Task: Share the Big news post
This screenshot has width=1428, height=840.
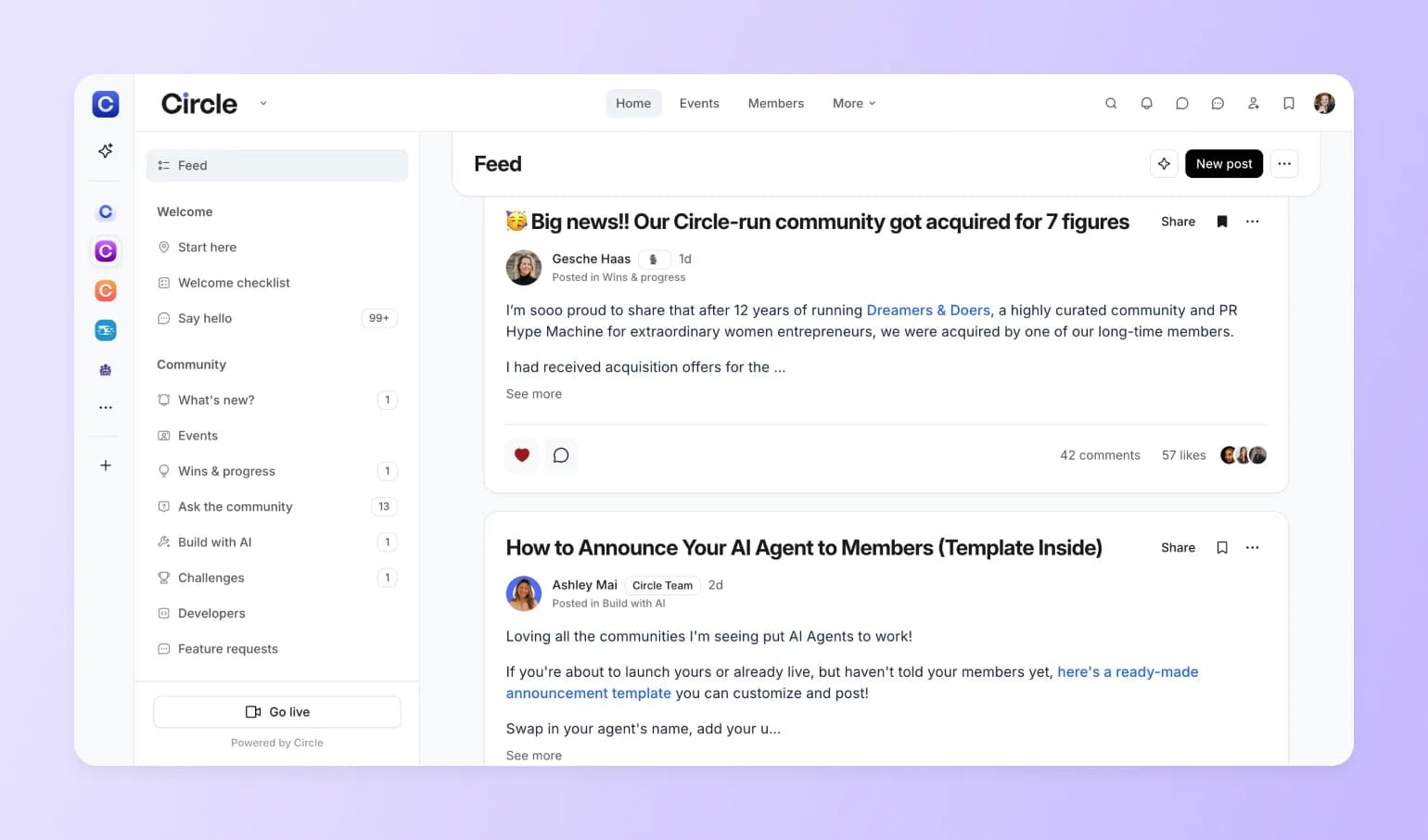Action: click(1178, 222)
